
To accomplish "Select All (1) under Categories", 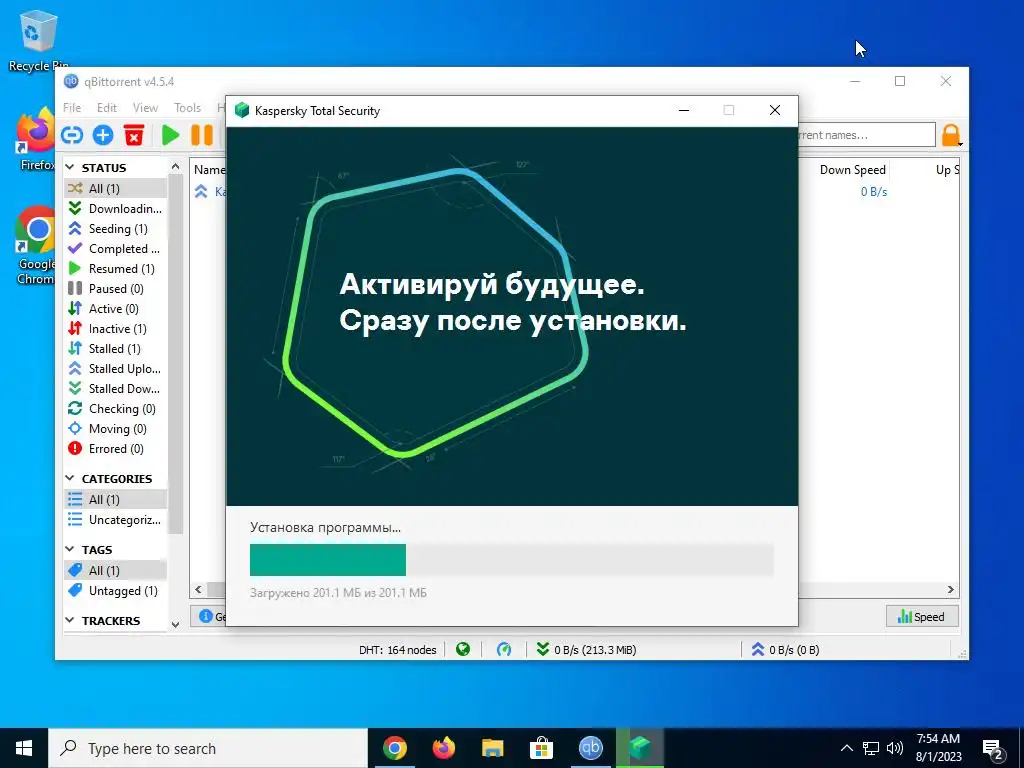I will pyautogui.click(x=115, y=500).
